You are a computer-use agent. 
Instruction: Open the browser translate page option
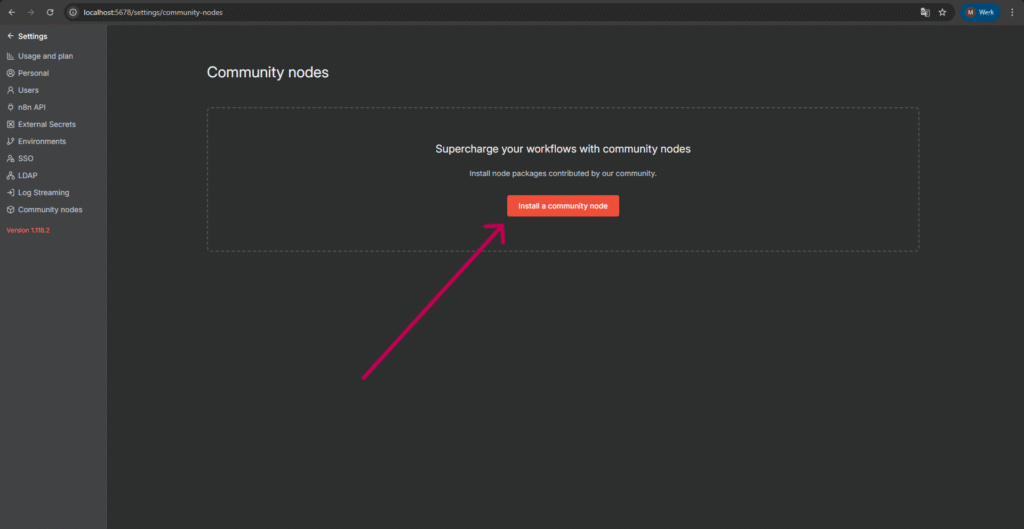(924, 12)
